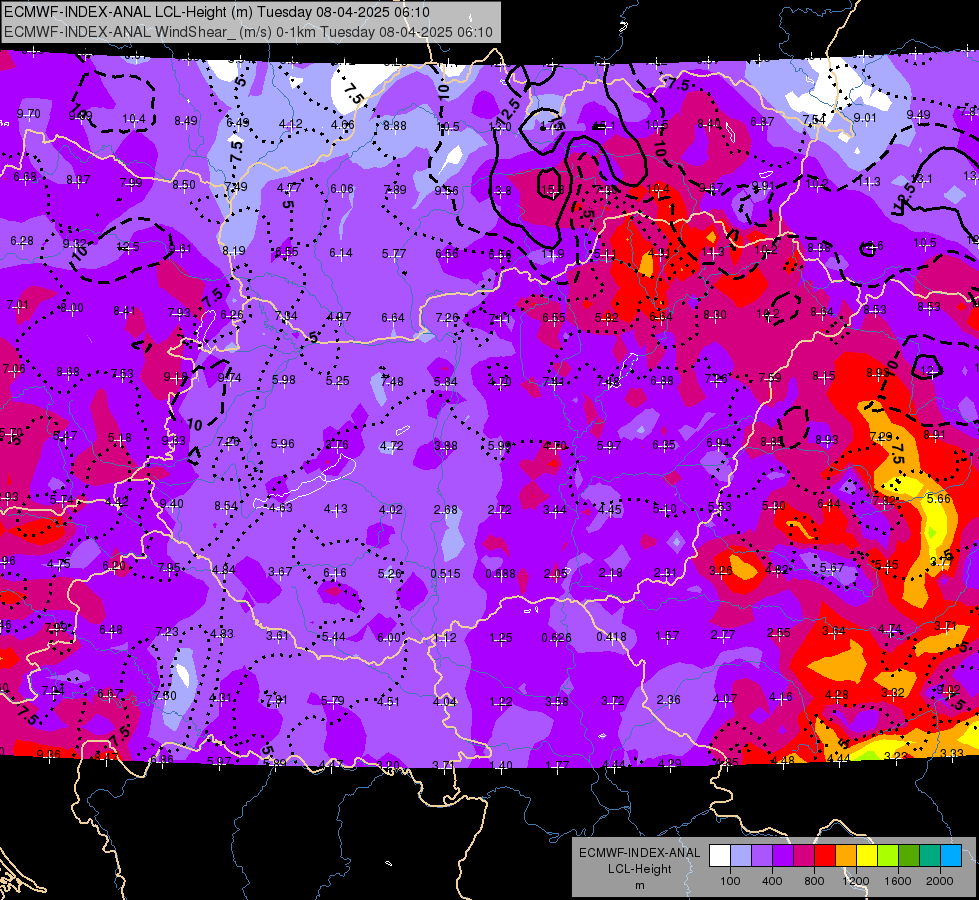Viewport: 979px width, 900px height.
Task: Click the grid value 1.77
Action: coord(557,765)
